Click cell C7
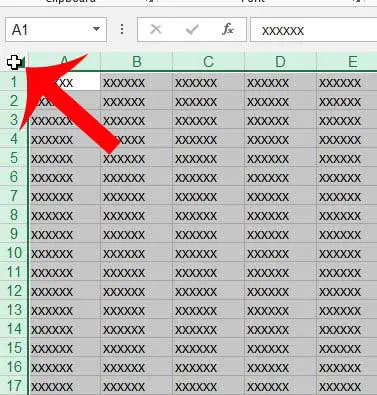377x395 pixels. point(208,196)
